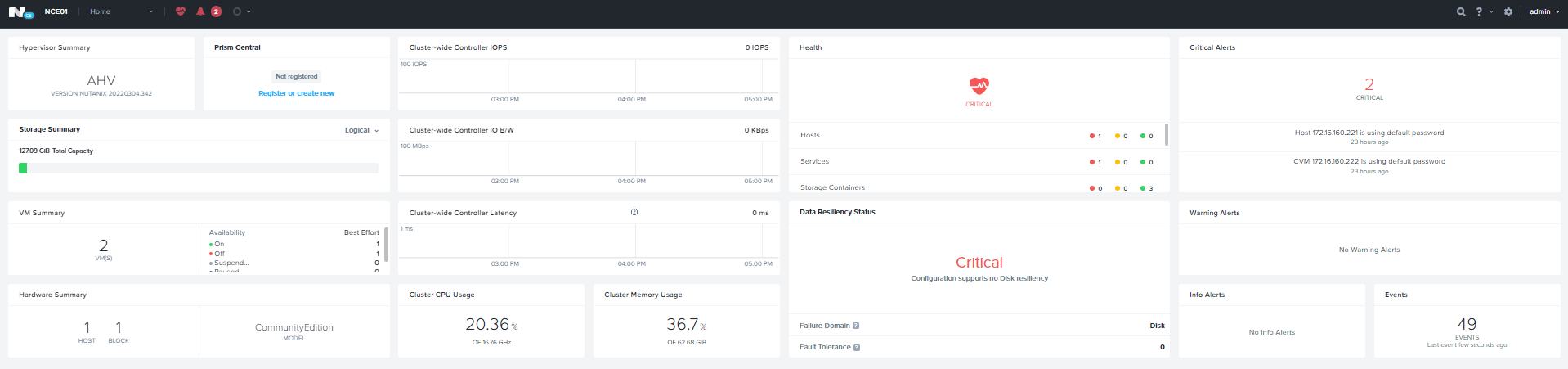Open the Logical storage view dropdown
Image resolution: width=1568 pixels, height=369 pixels.
(361, 130)
